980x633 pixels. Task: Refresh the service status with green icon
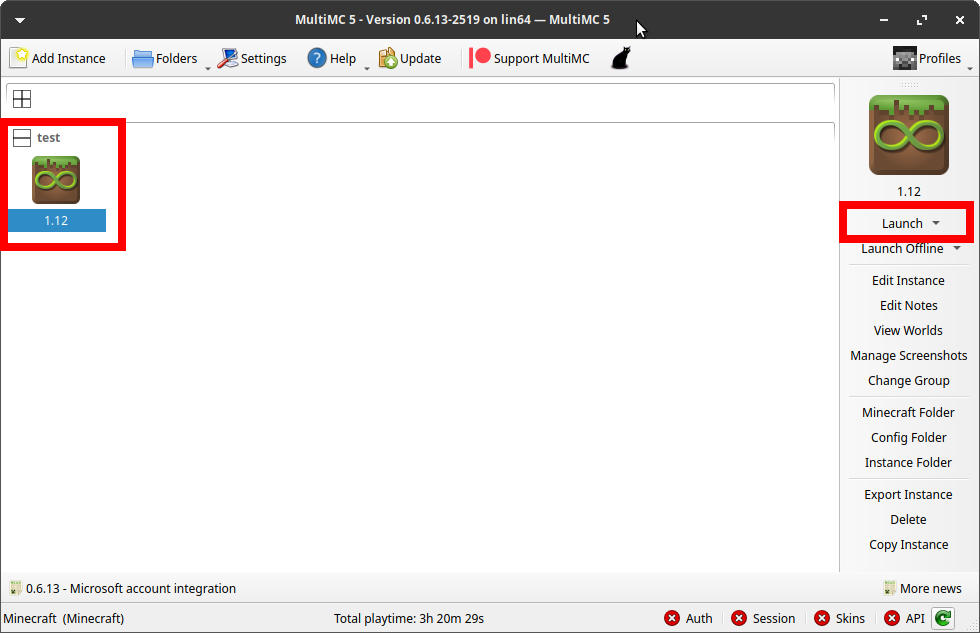(943, 618)
